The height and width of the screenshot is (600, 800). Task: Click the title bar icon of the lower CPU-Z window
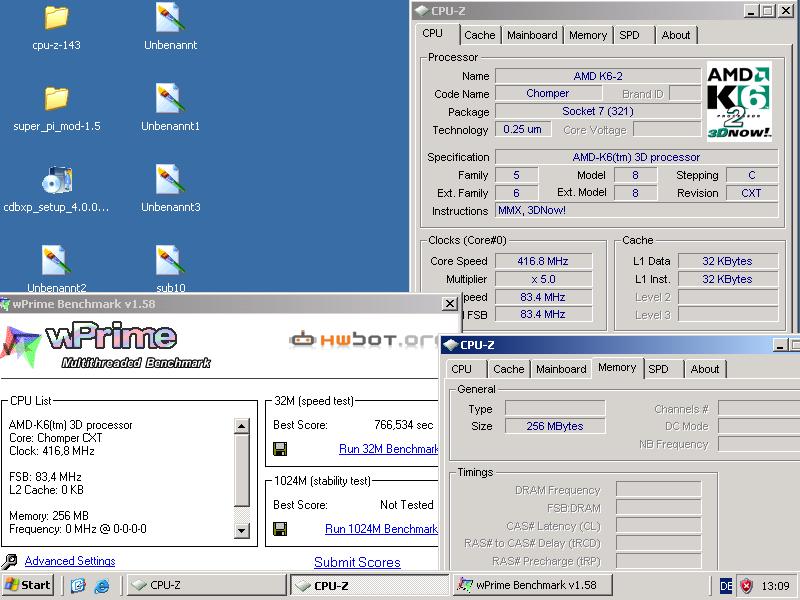point(451,345)
